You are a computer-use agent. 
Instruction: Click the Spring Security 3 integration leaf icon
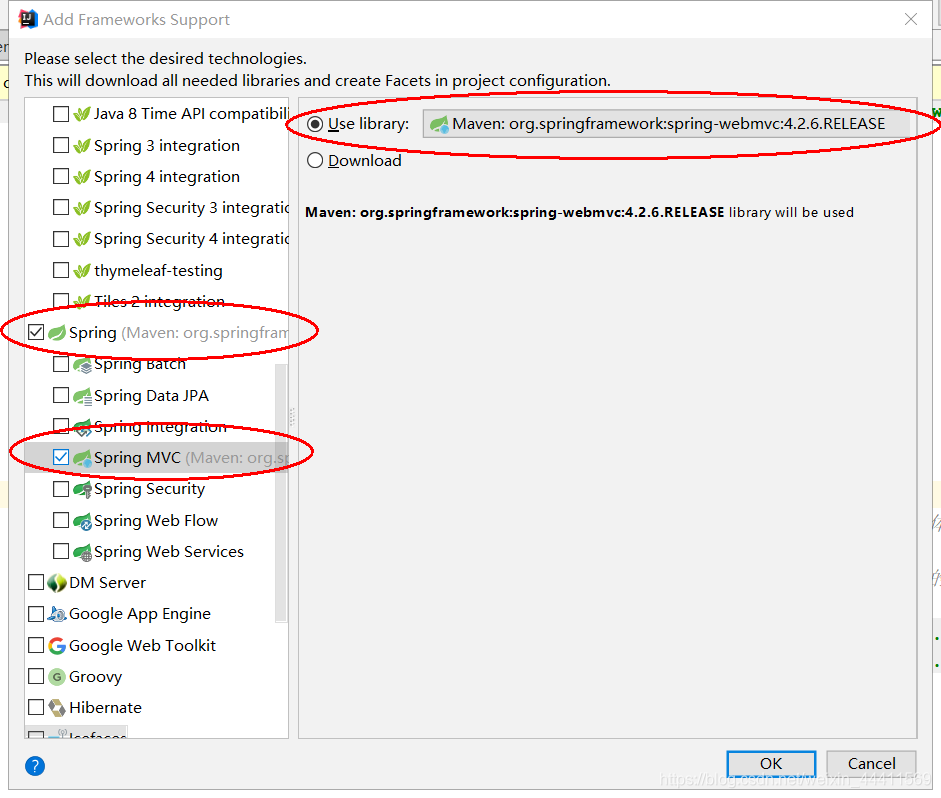click(82, 208)
